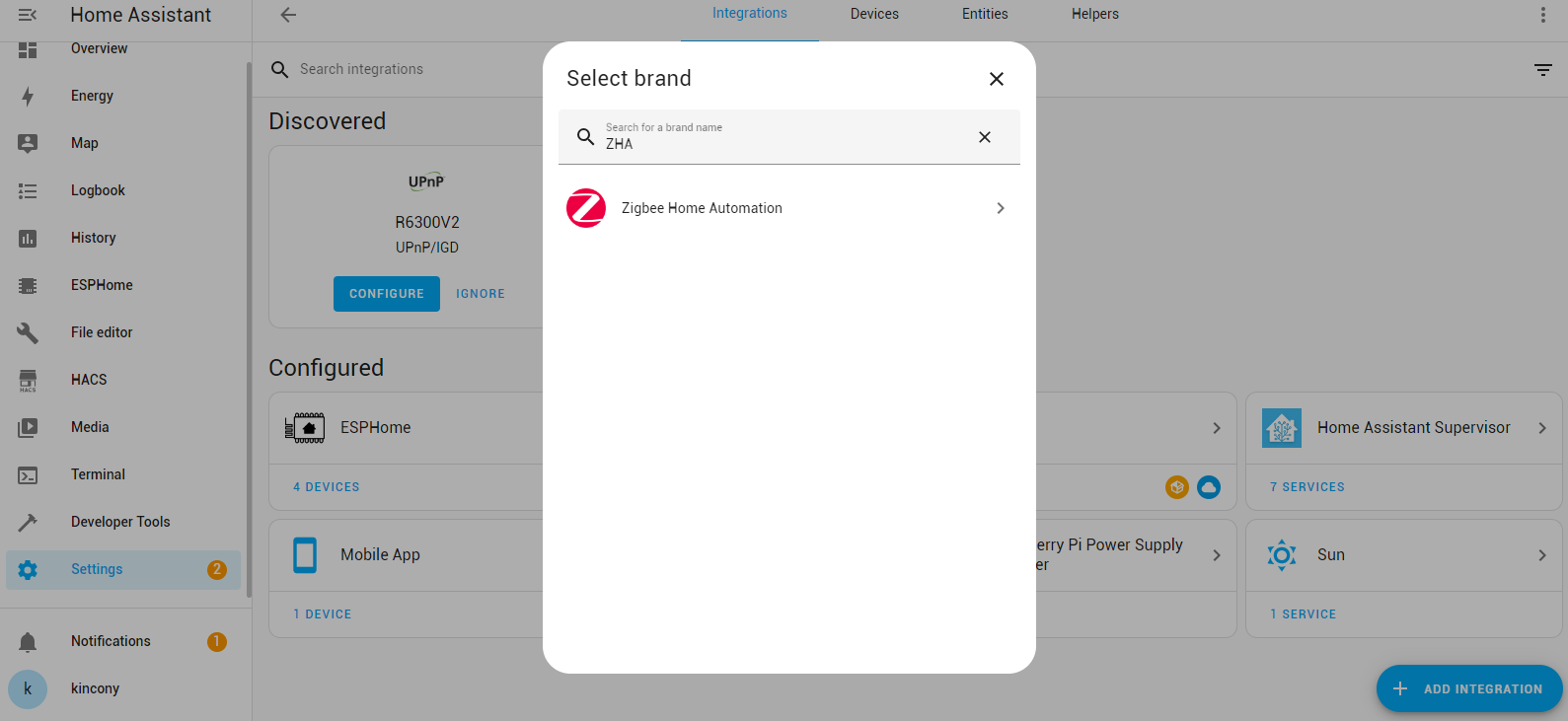Open the 7 Services link

pos(1307,487)
